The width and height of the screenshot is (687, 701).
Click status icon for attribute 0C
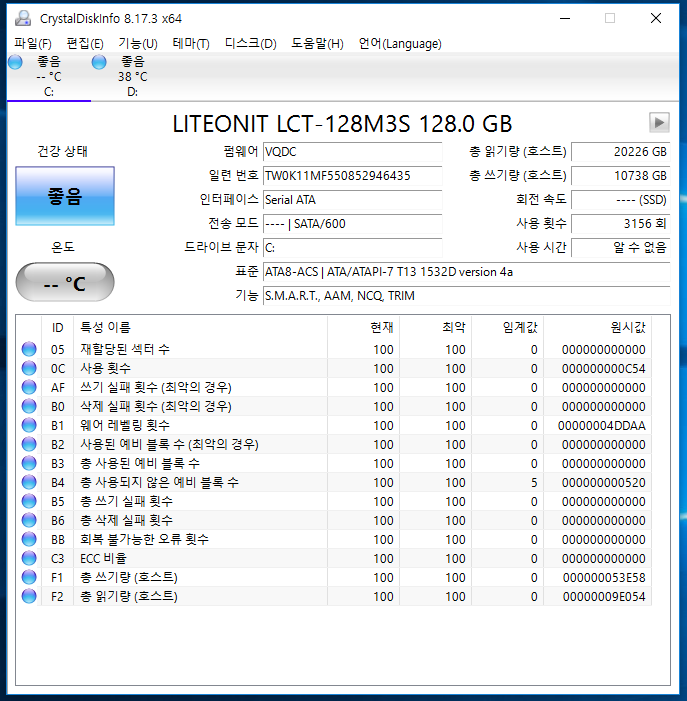click(29, 368)
